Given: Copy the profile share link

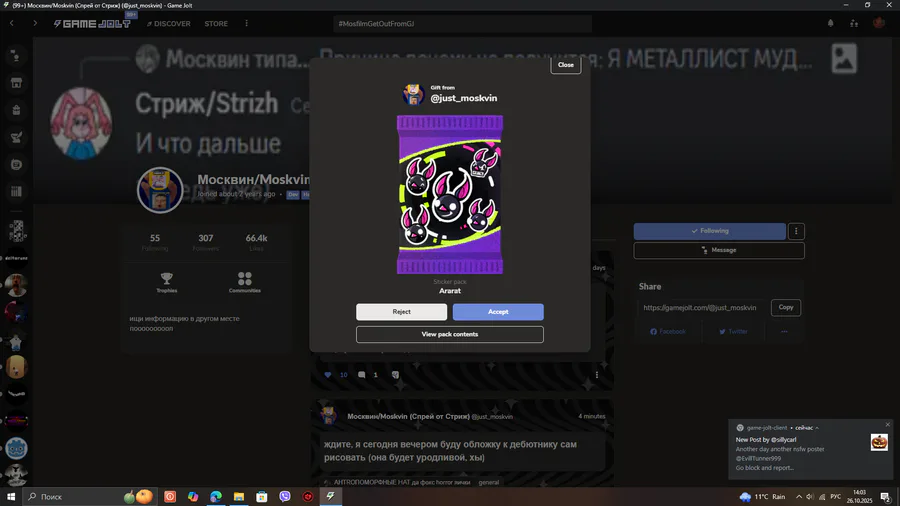Looking at the screenshot, I should click(x=786, y=308).
